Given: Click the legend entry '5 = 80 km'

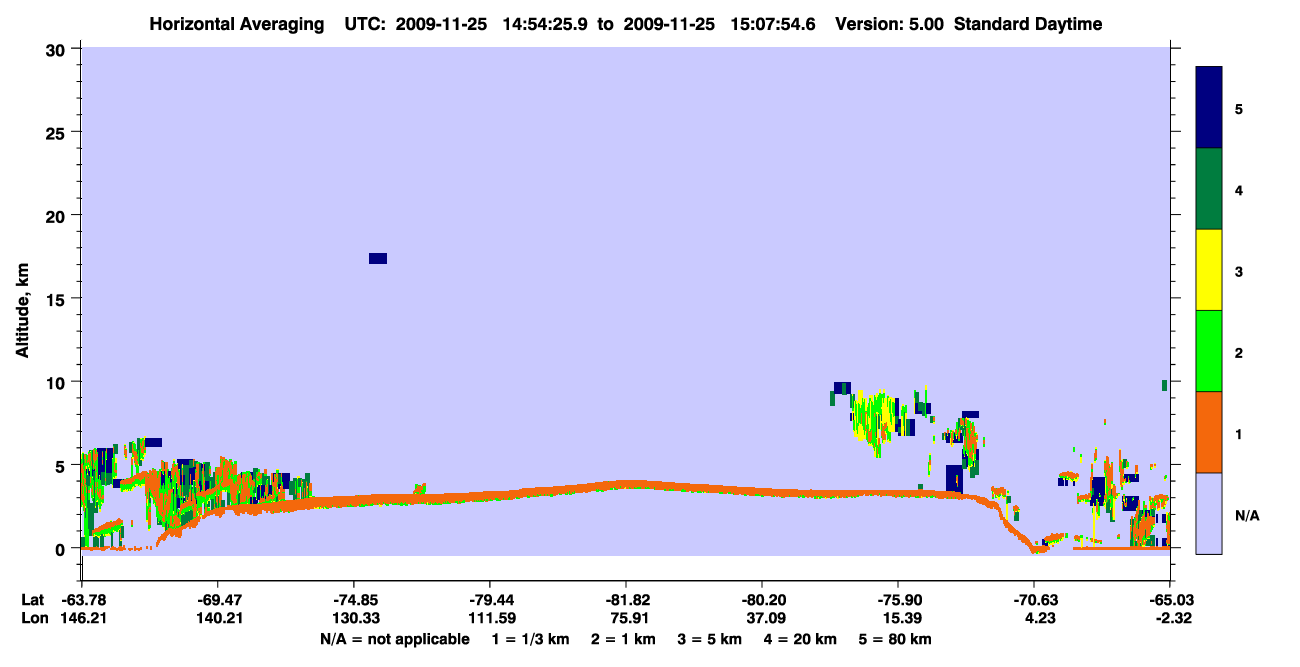Looking at the screenshot, I should pyautogui.click(x=893, y=639).
